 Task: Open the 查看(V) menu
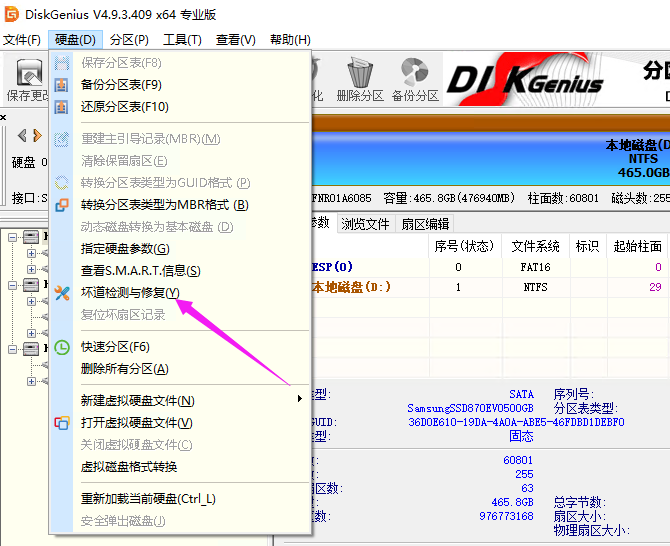pyautogui.click(x=235, y=40)
